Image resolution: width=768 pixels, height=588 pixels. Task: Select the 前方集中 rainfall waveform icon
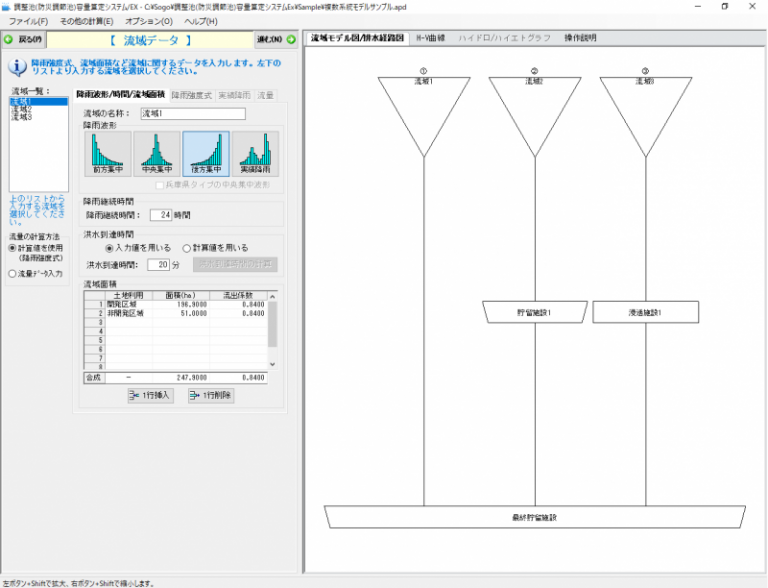pos(108,153)
